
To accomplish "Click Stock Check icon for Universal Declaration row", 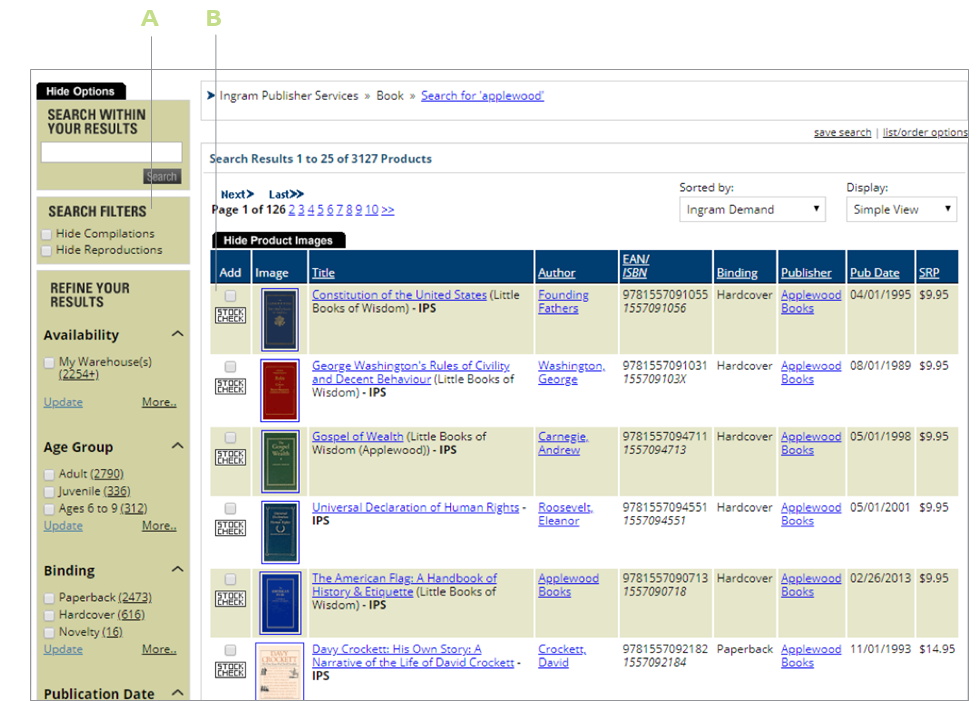I will [231, 528].
